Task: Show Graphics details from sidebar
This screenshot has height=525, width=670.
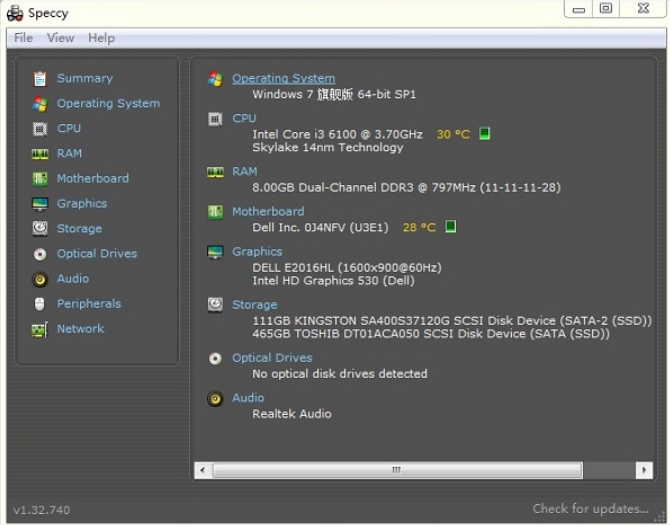Action: tap(82, 204)
